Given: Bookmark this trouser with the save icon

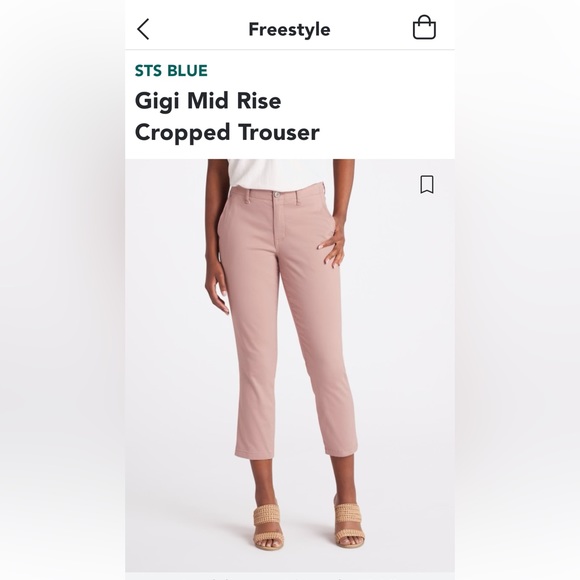Looking at the screenshot, I should (x=427, y=184).
